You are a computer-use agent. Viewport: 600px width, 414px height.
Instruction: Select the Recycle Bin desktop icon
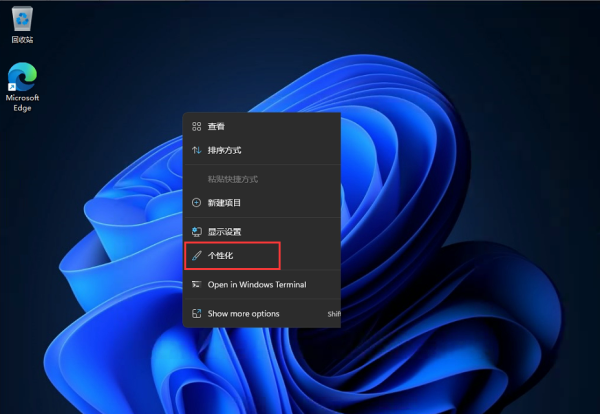22,17
